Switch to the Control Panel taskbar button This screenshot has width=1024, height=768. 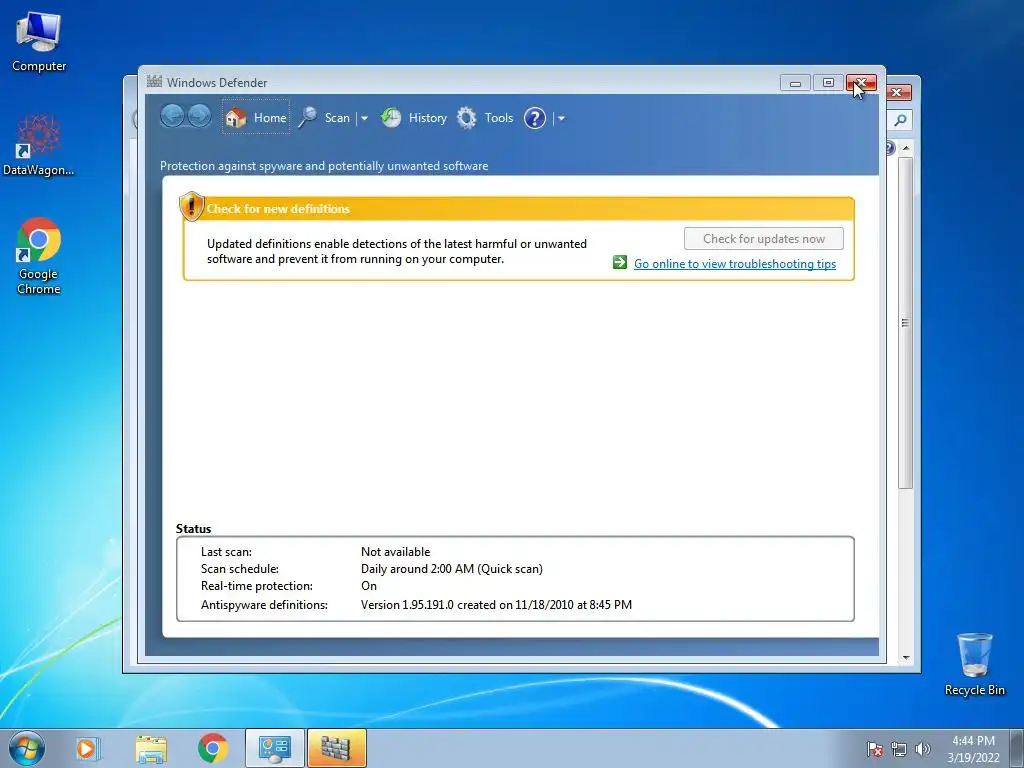tap(274, 748)
